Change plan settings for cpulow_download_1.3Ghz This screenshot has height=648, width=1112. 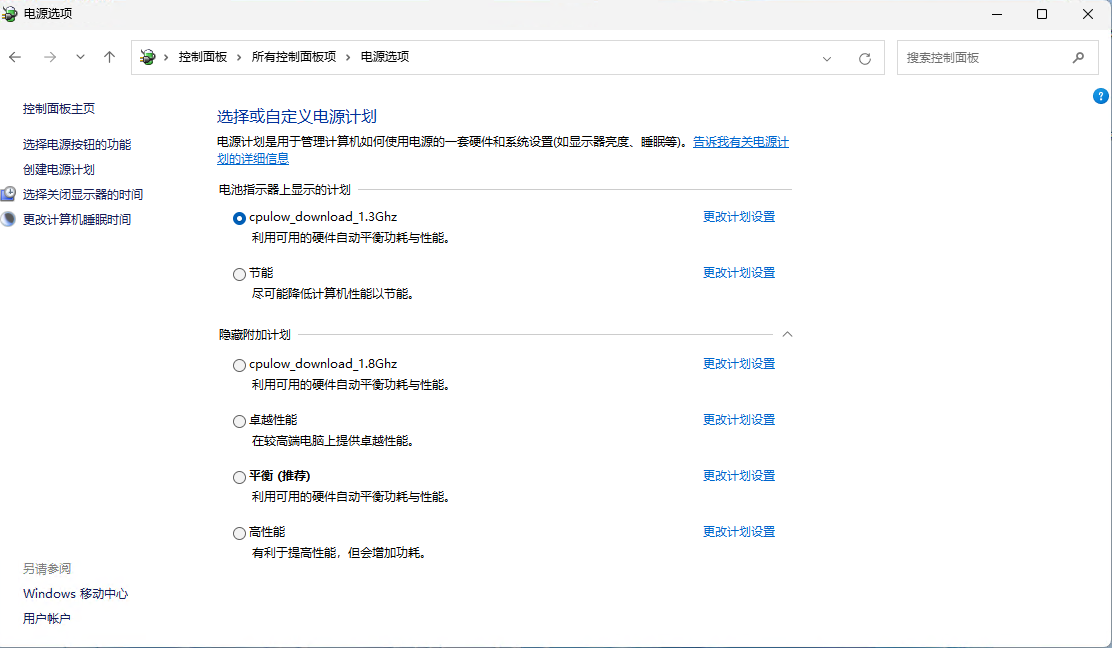coord(739,217)
